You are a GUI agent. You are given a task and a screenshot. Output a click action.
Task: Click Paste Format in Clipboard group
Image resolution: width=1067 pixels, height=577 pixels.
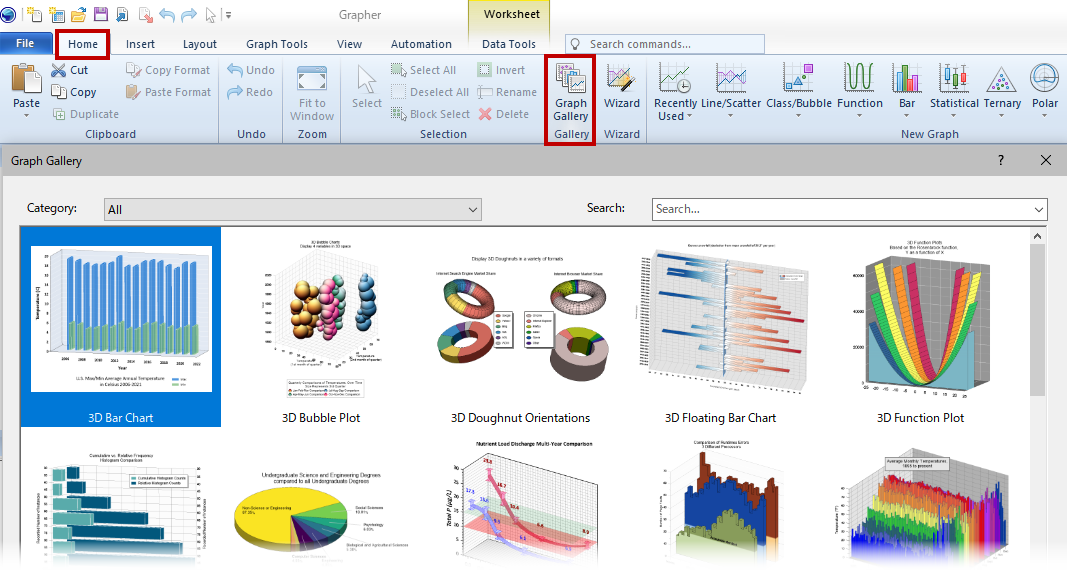click(x=168, y=92)
